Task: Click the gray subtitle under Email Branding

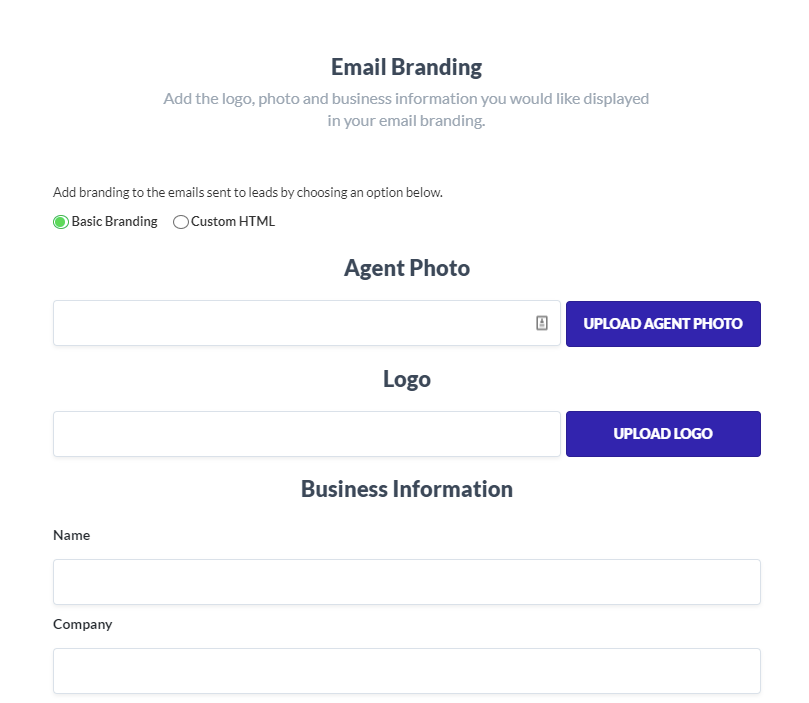Action: 406,99
